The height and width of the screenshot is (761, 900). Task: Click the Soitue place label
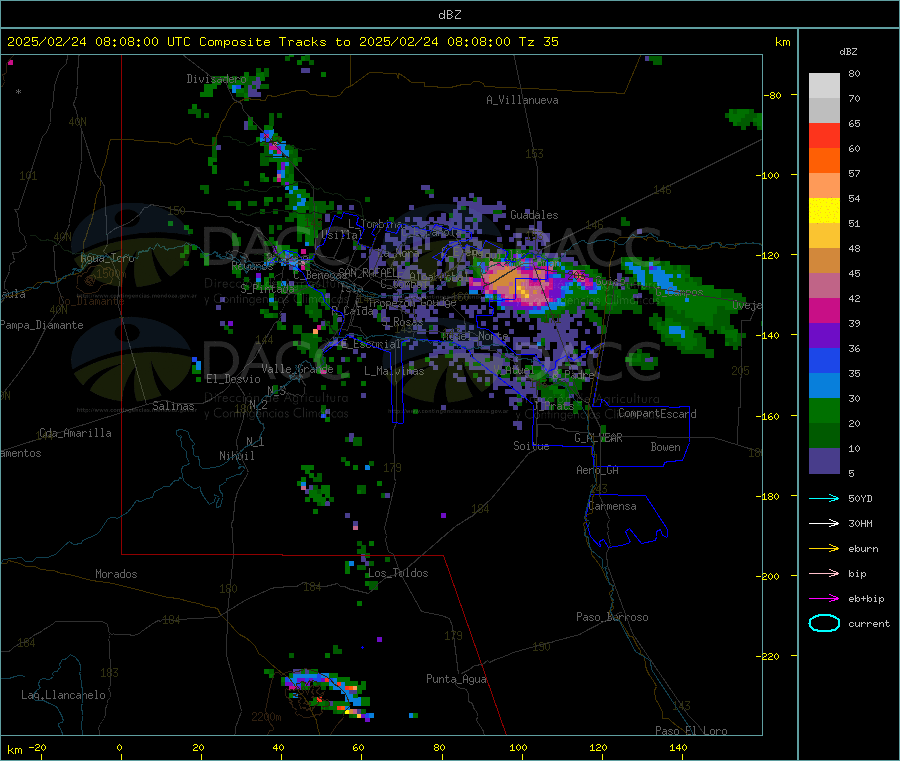[x=531, y=446]
